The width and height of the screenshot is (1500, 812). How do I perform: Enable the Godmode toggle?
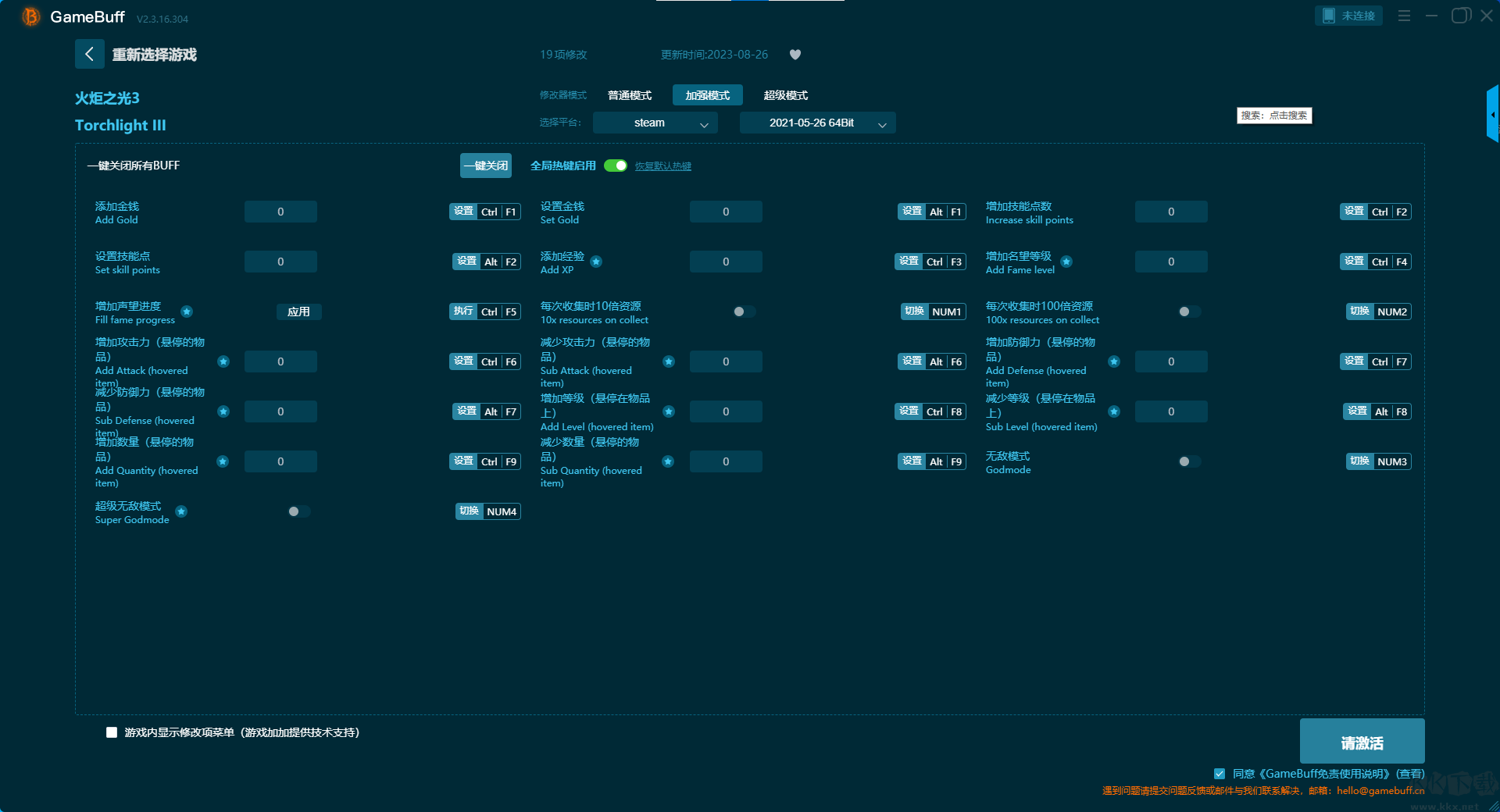[x=1188, y=461]
